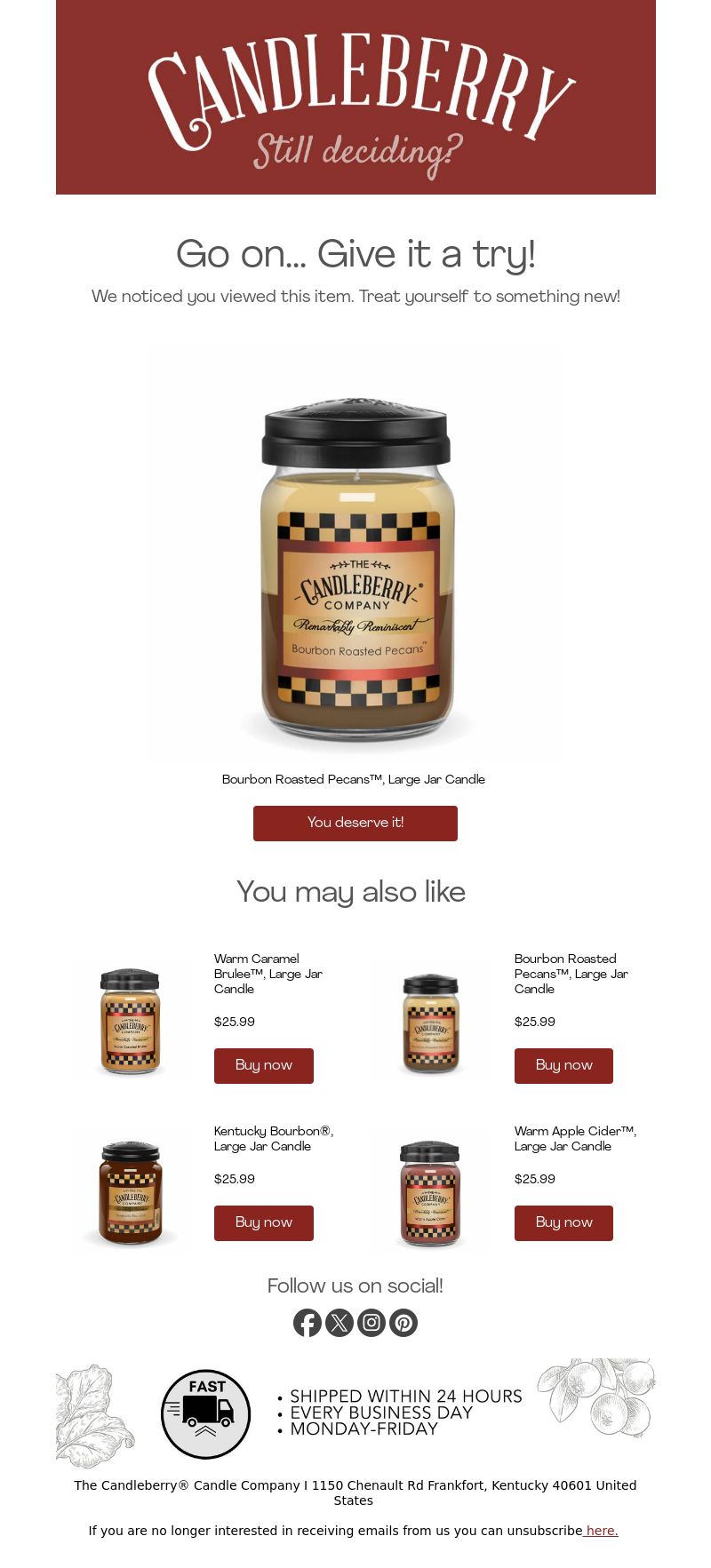The image size is (711, 1568).
Task: Click the Fast shipping truck icon
Action: (x=205, y=1413)
